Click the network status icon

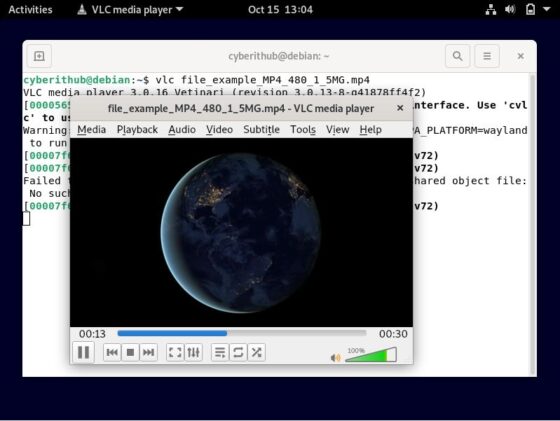point(491,9)
